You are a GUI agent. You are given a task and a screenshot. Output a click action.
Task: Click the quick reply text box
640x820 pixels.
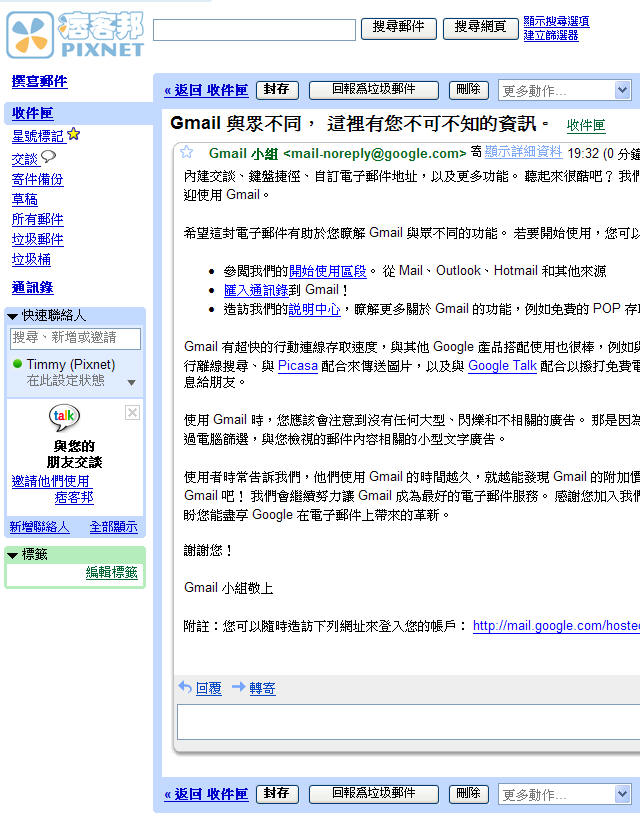(408, 722)
